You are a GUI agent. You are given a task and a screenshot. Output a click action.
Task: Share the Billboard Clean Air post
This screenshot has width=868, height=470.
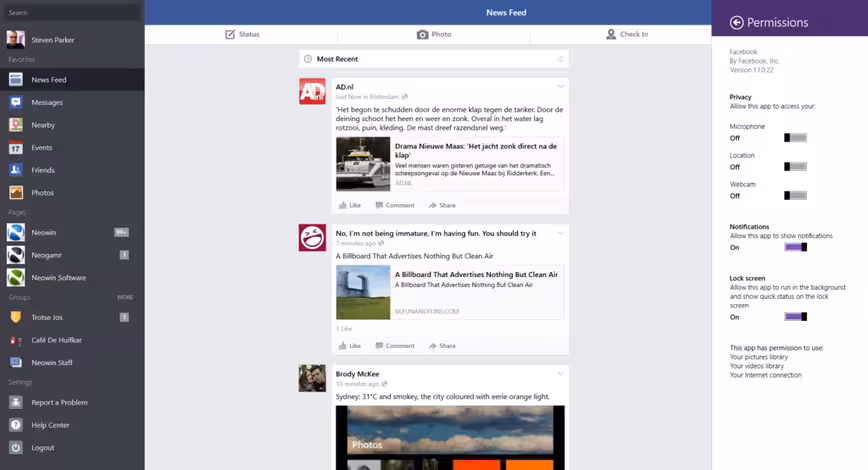(x=442, y=346)
